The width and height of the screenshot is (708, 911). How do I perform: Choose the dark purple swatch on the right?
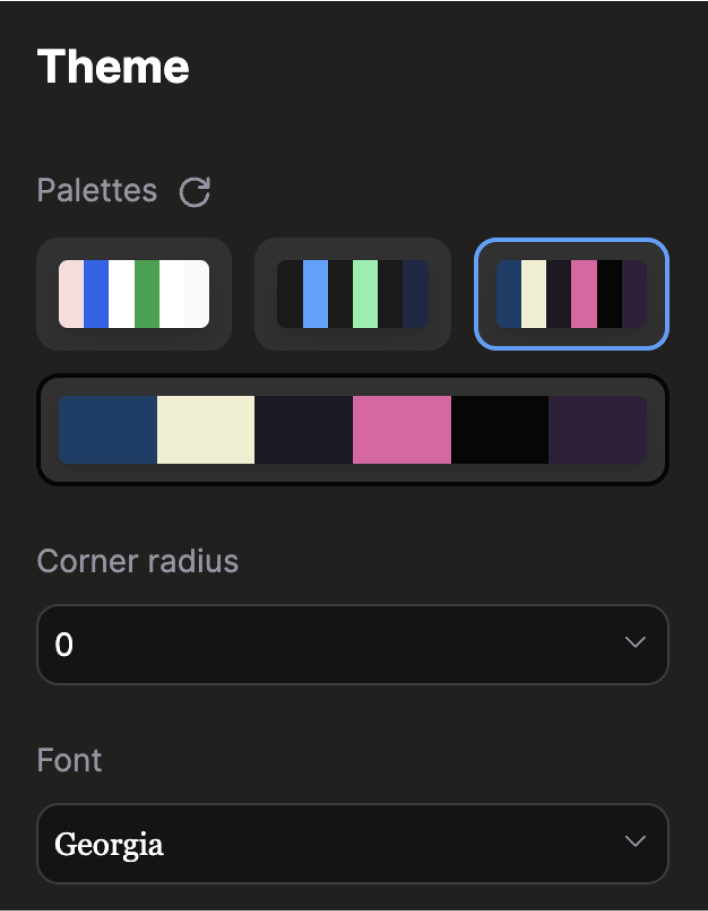pyautogui.click(x=597, y=429)
